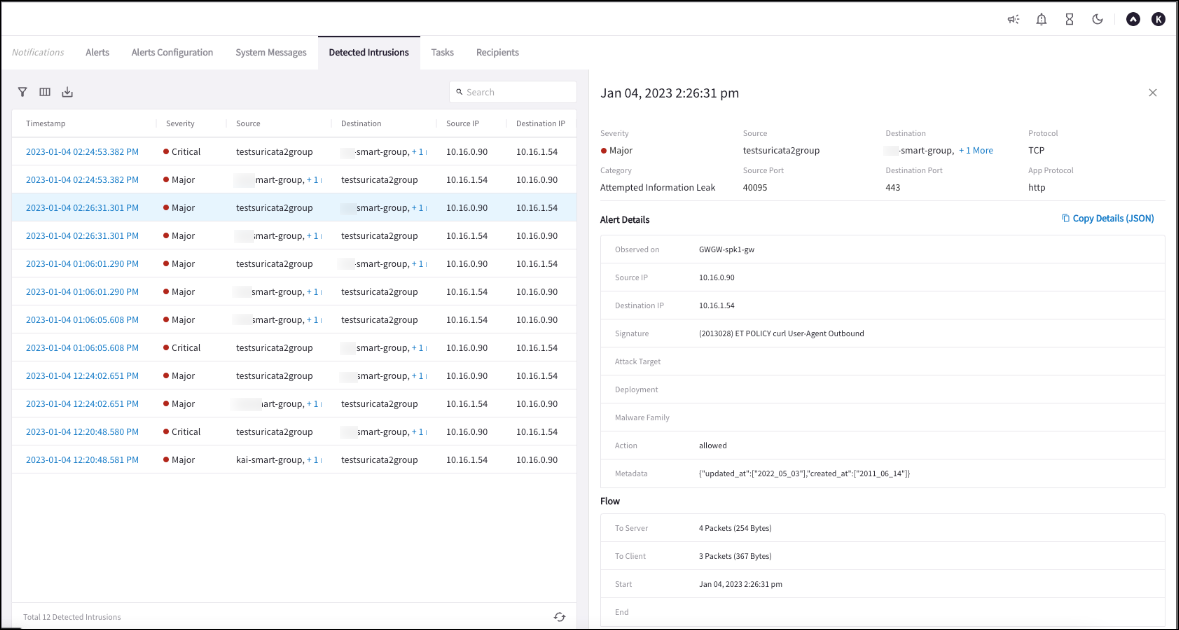Image resolution: width=1179 pixels, height=630 pixels.
Task: Open the notifications bell icon
Action: 1041,19
